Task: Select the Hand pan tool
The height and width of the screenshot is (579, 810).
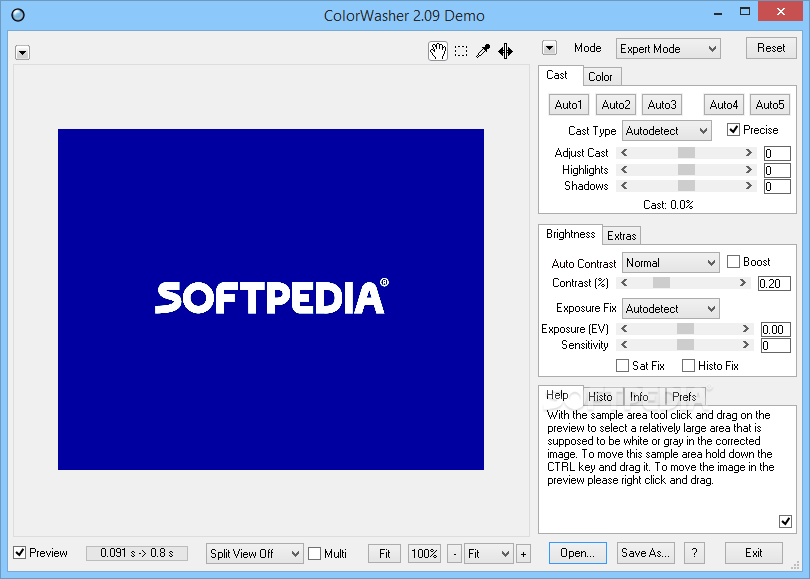Action: click(x=438, y=51)
